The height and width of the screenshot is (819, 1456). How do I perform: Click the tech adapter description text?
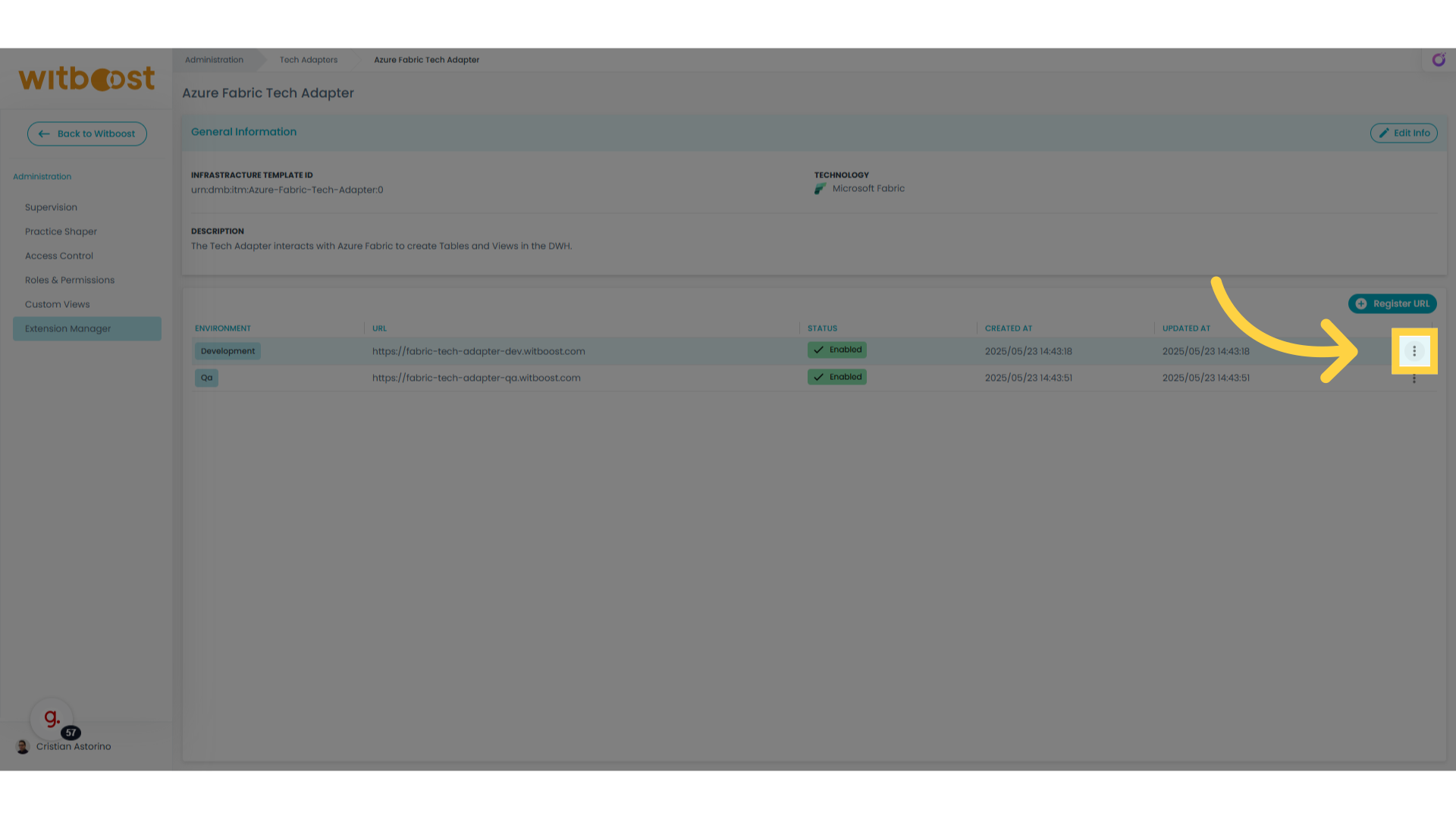[x=381, y=246]
